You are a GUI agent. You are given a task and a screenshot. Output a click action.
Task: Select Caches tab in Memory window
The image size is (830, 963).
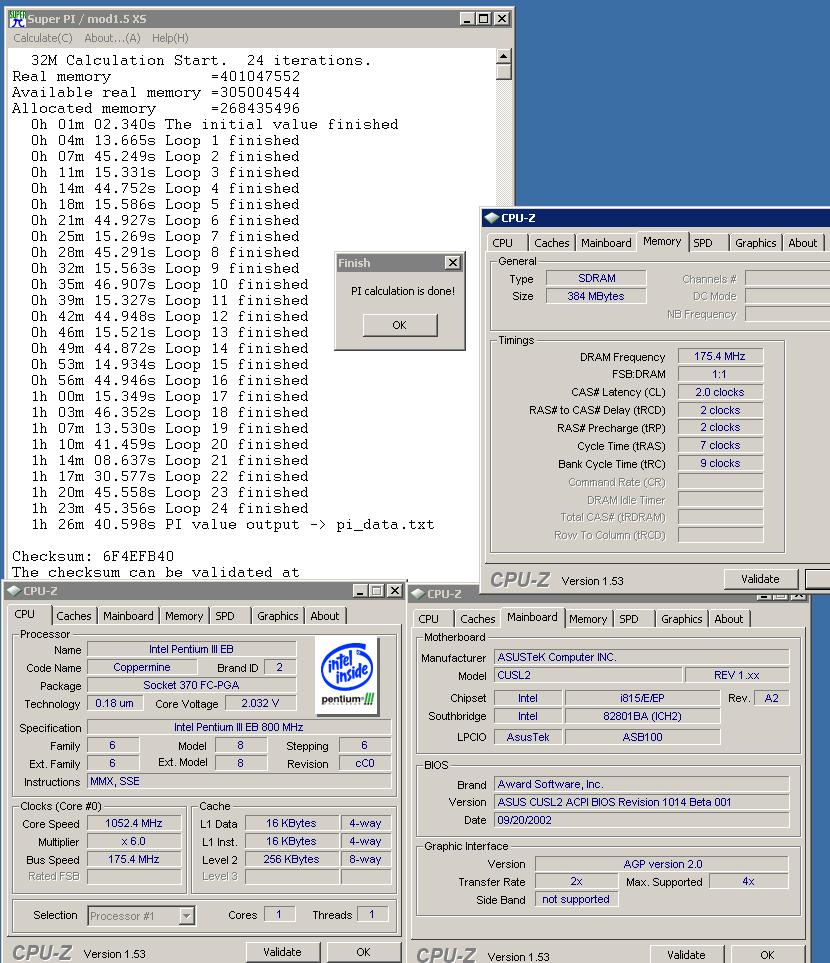click(552, 243)
